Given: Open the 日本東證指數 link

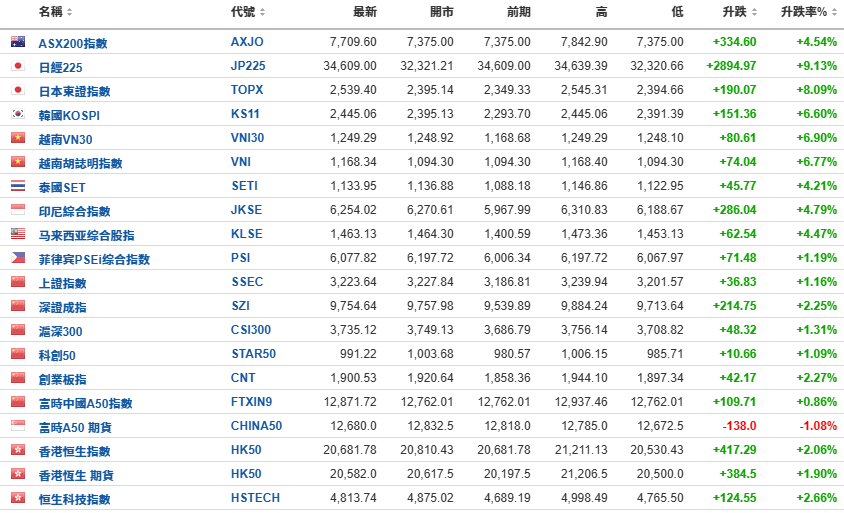Looking at the screenshot, I should (x=74, y=91).
